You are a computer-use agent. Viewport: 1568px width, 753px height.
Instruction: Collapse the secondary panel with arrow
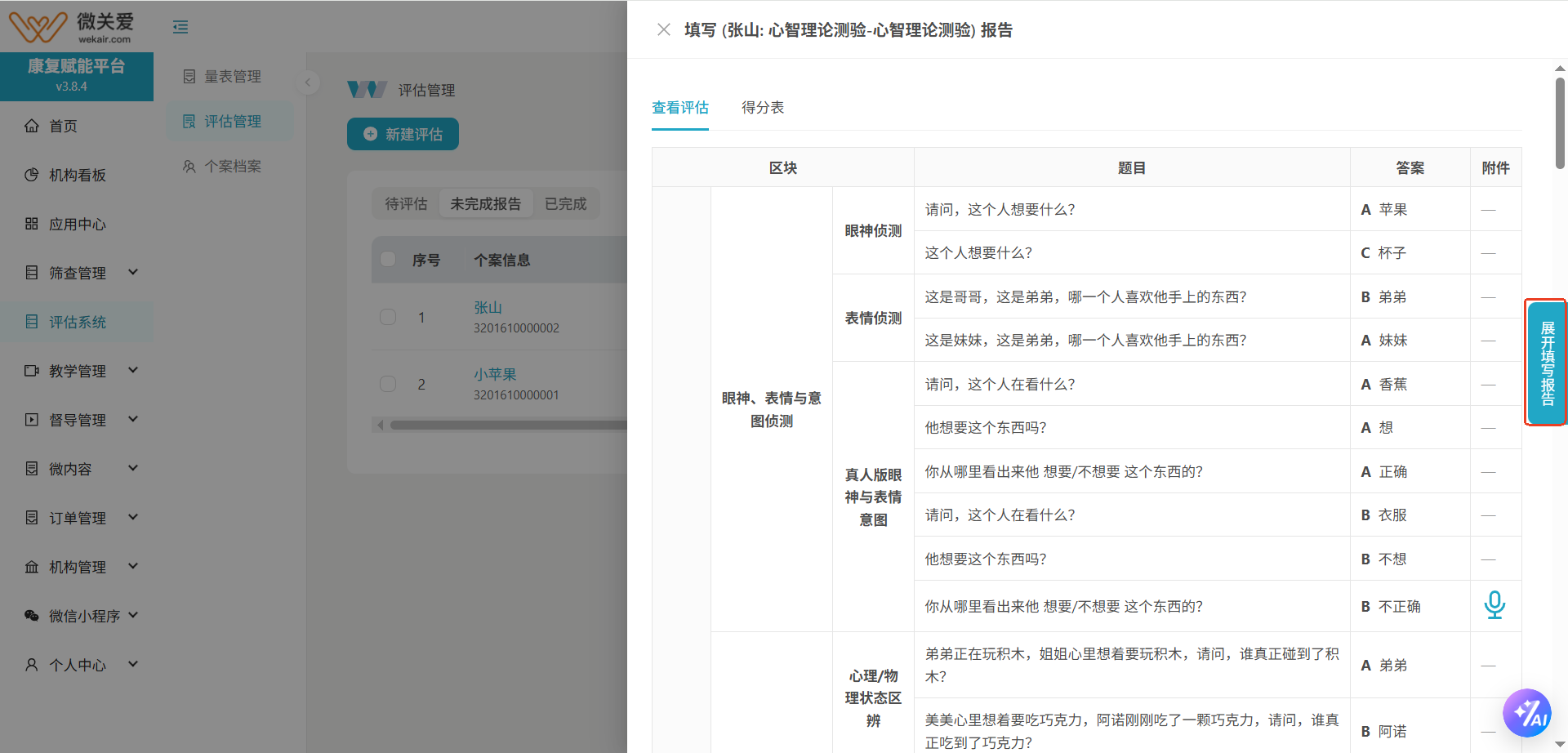(307, 82)
